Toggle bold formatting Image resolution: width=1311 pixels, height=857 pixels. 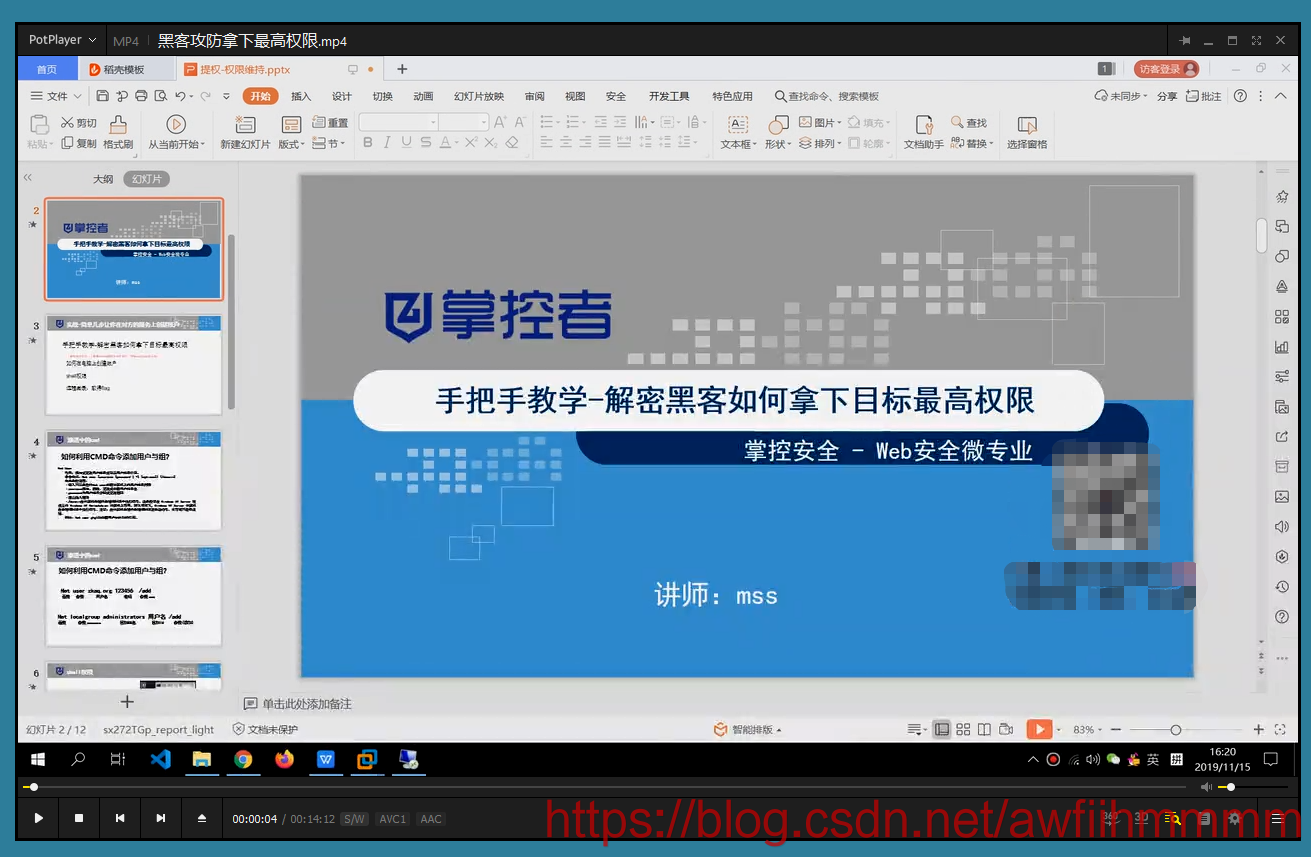tap(367, 143)
